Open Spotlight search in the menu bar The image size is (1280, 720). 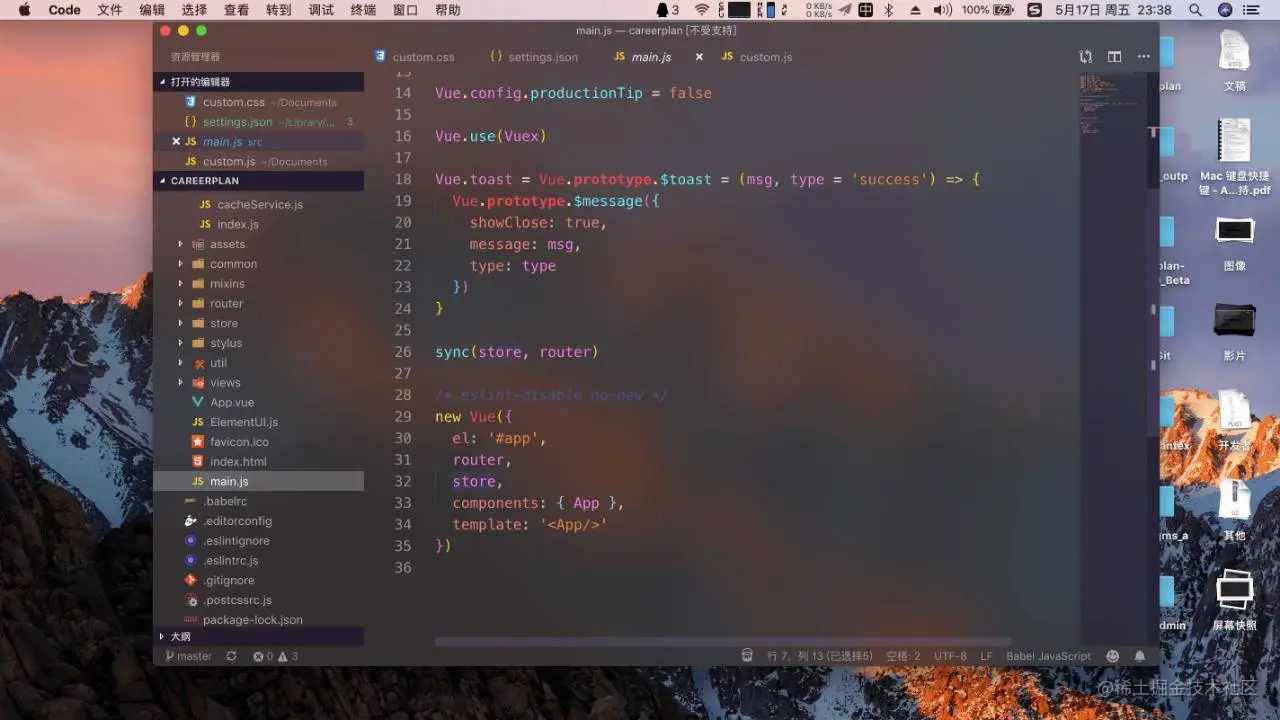[x=1195, y=11]
